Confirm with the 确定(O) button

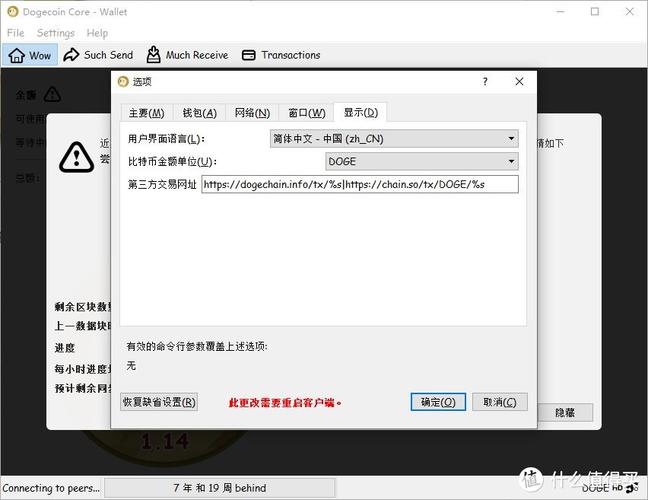[x=438, y=402]
